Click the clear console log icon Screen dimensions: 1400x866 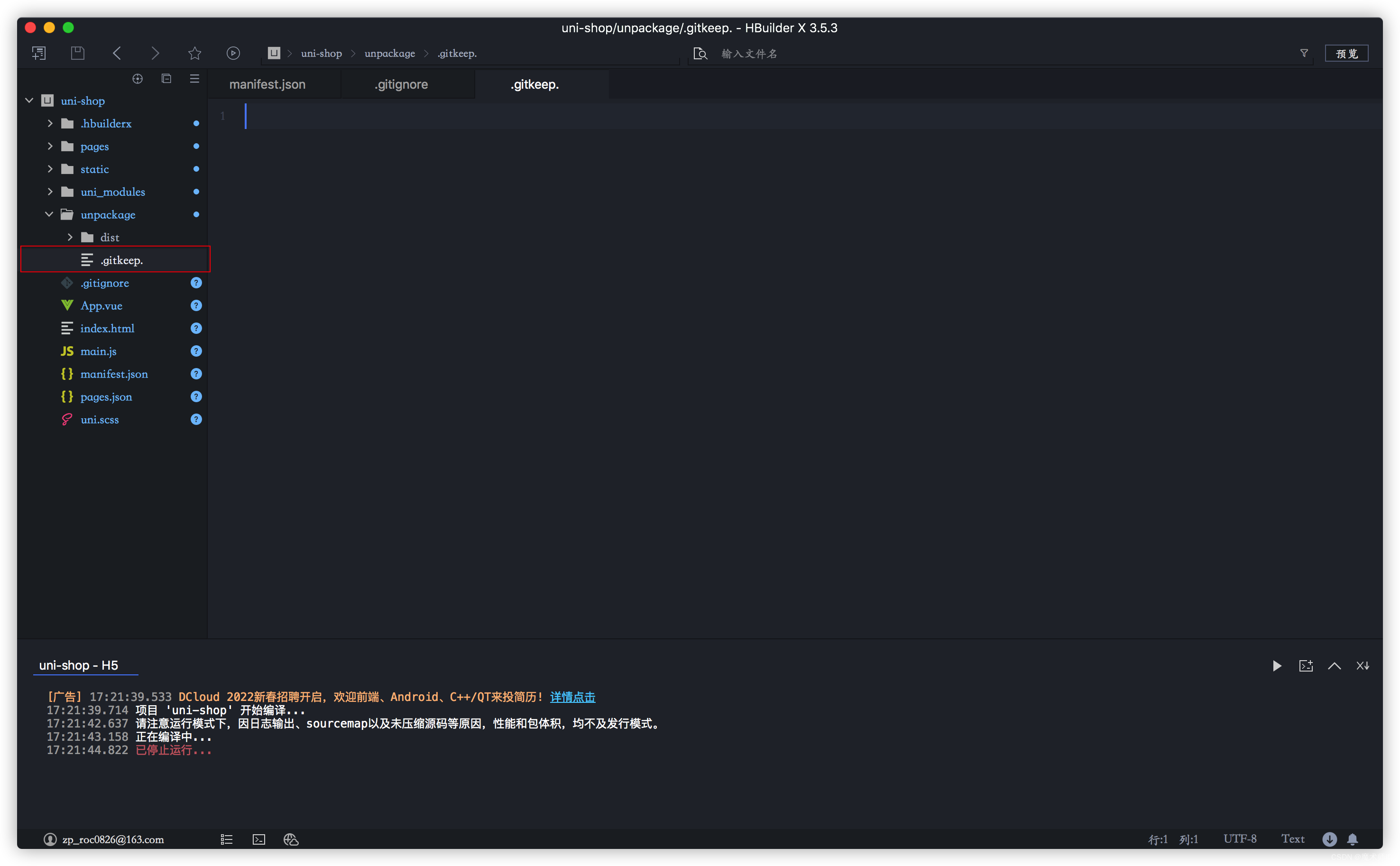pos(1363,665)
